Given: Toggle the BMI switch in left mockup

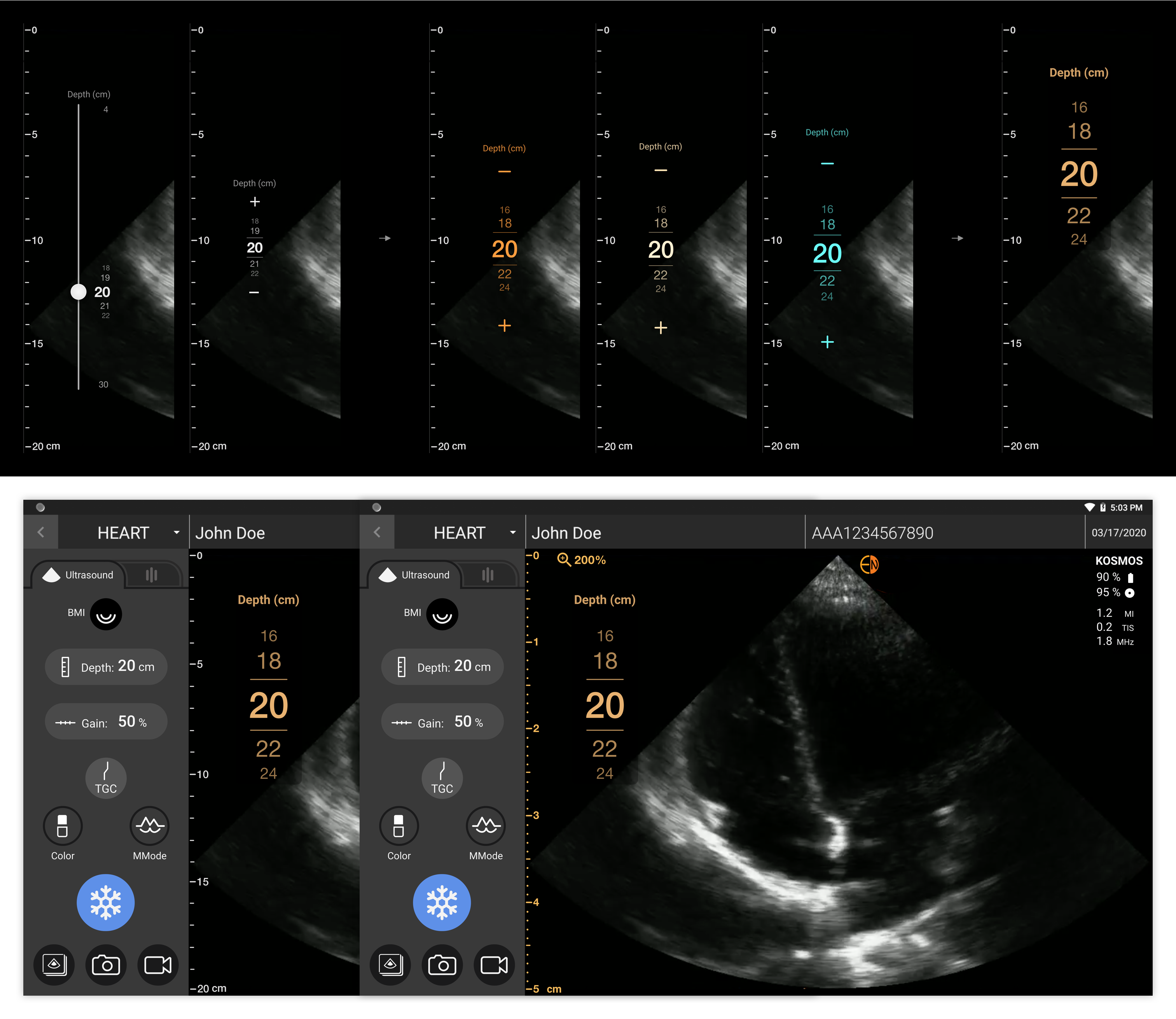Looking at the screenshot, I should (x=106, y=614).
